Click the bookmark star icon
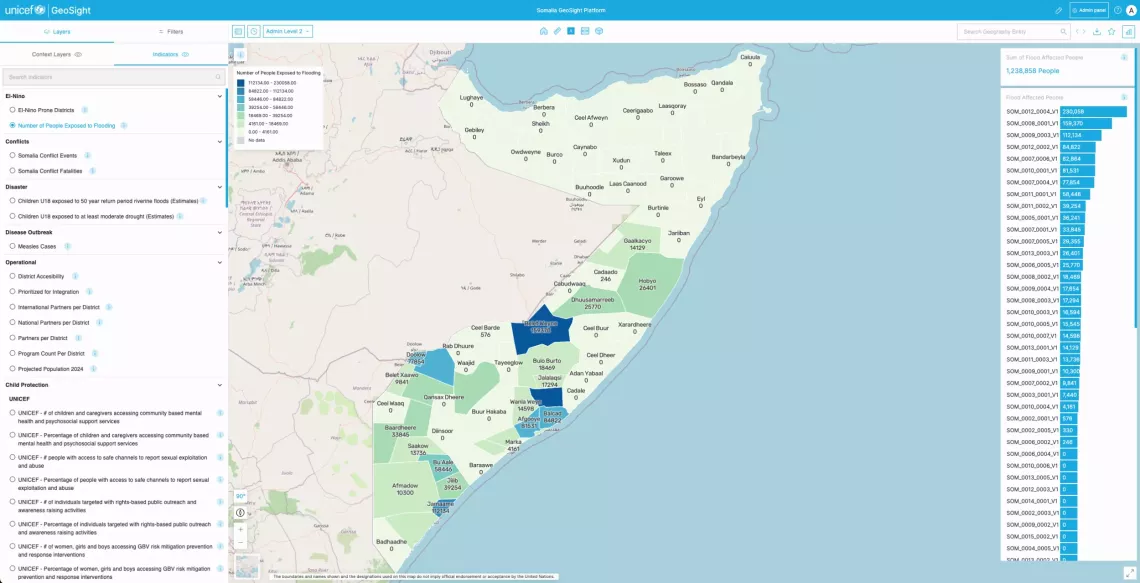Image resolution: width=1140 pixels, height=583 pixels. pyautogui.click(x=1112, y=32)
